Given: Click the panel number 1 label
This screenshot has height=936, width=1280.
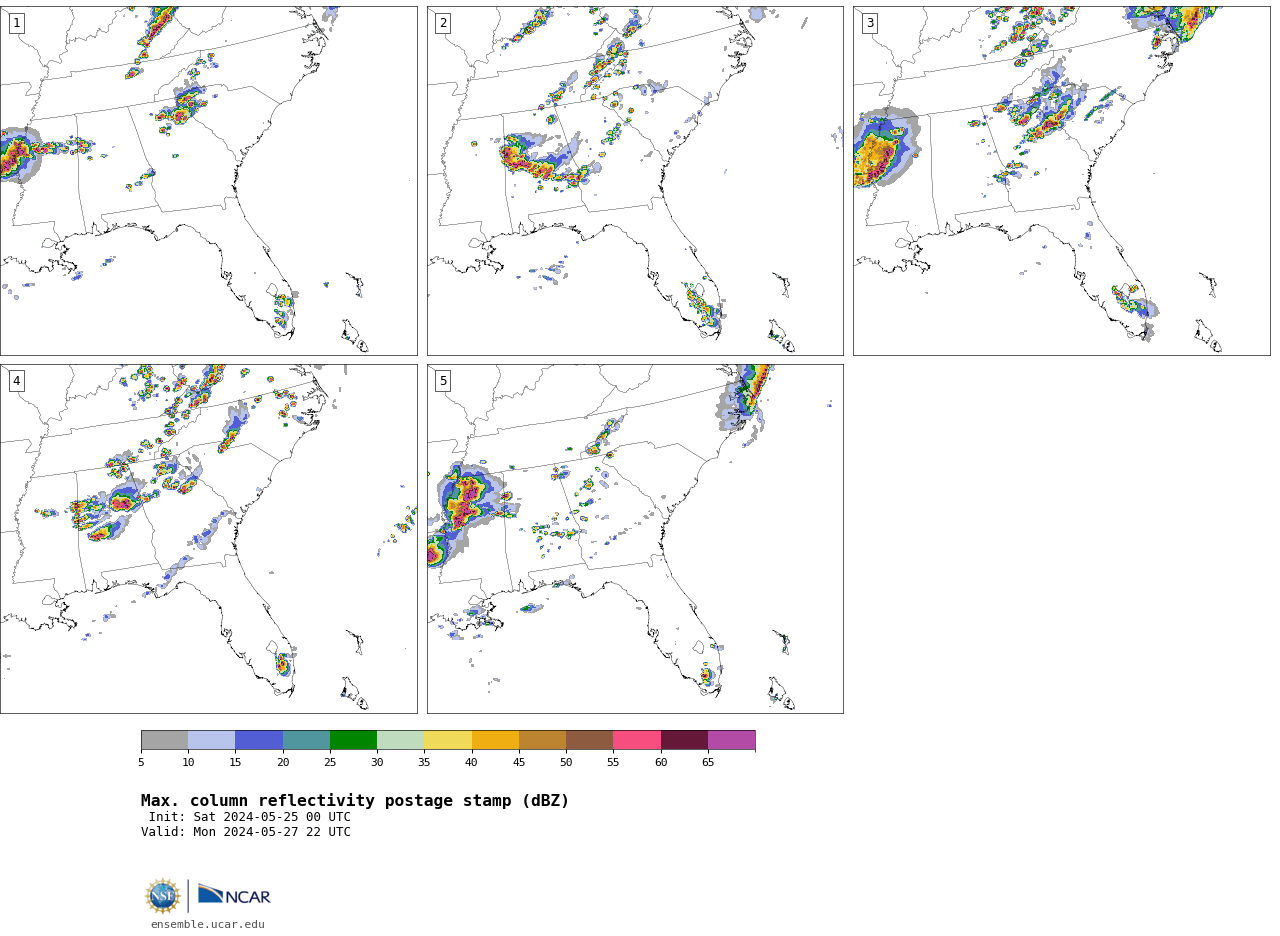Looking at the screenshot, I should pos(16,23).
